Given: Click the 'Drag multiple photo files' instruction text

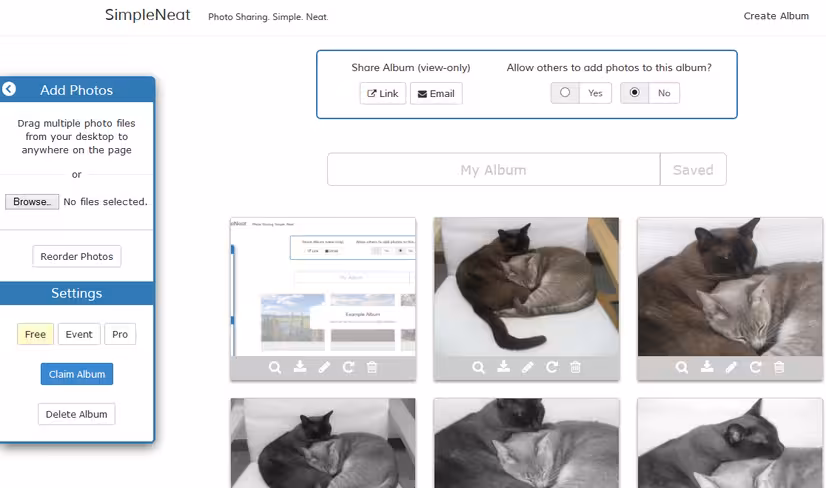Looking at the screenshot, I should pos(76,136).
